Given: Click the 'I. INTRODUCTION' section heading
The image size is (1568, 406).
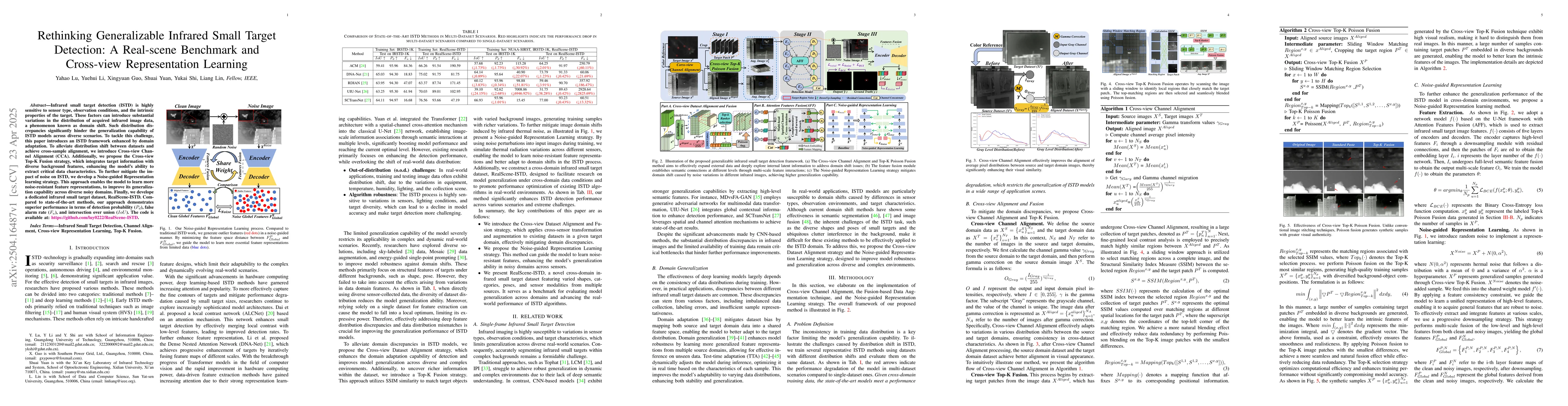Looking at the screenshot, I should click(x=89, y=248).
